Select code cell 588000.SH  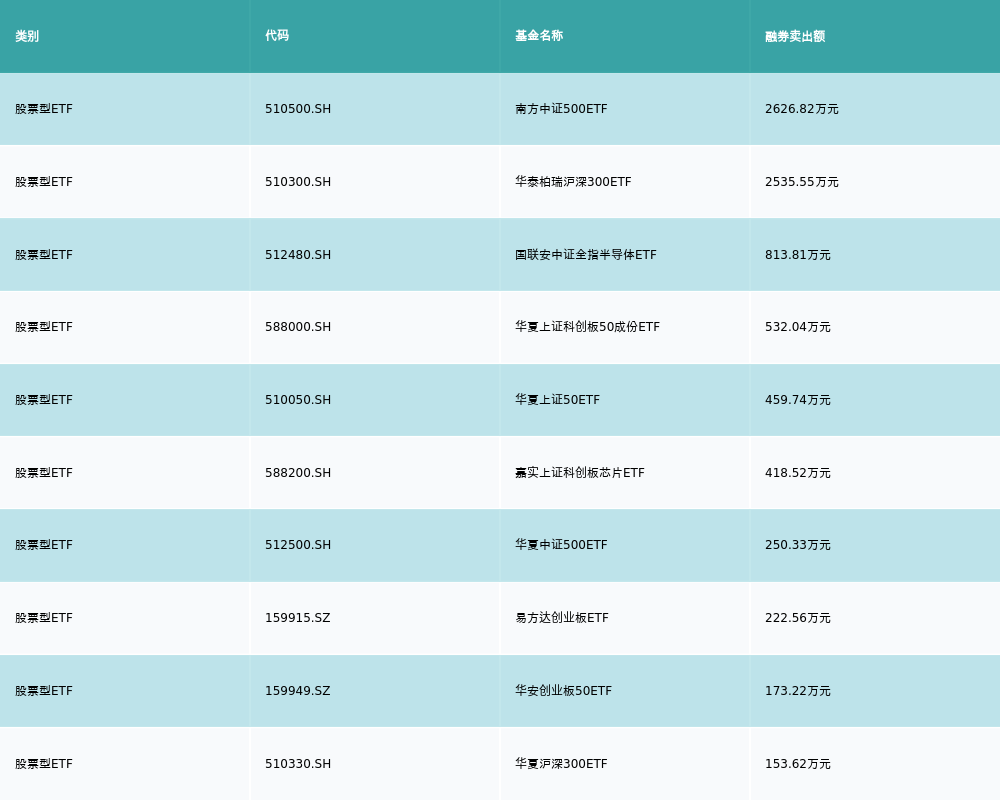click(298, 327)
